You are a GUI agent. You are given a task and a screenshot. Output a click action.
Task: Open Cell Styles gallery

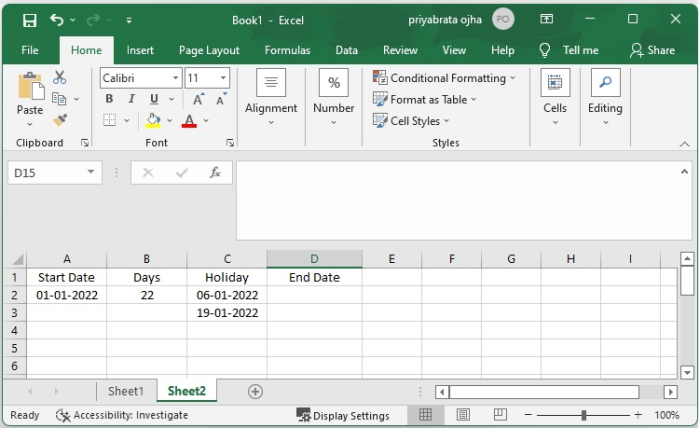[x=411, y=121]
